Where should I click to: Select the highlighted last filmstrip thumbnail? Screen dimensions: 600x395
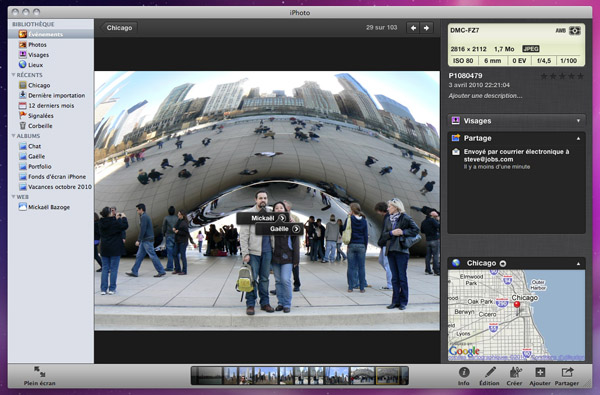pos(388,375)
